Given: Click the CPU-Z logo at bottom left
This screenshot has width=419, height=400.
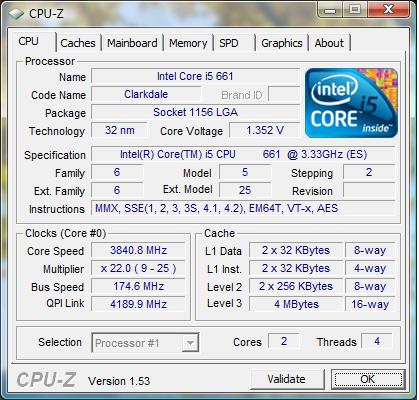Looking at the screenshot, I should tap(46, 380).
